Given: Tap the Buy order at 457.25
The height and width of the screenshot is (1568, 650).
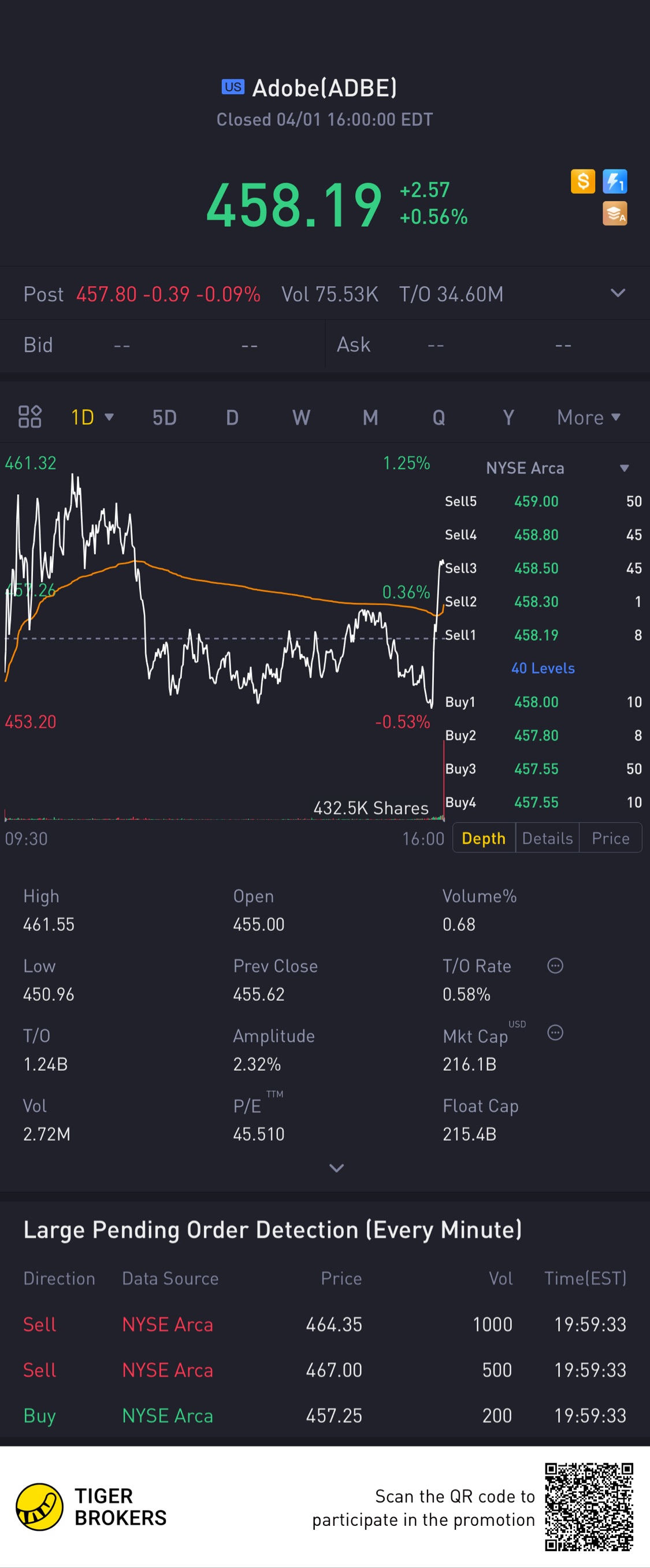Looking at the screenshot, I should 325,1416.
